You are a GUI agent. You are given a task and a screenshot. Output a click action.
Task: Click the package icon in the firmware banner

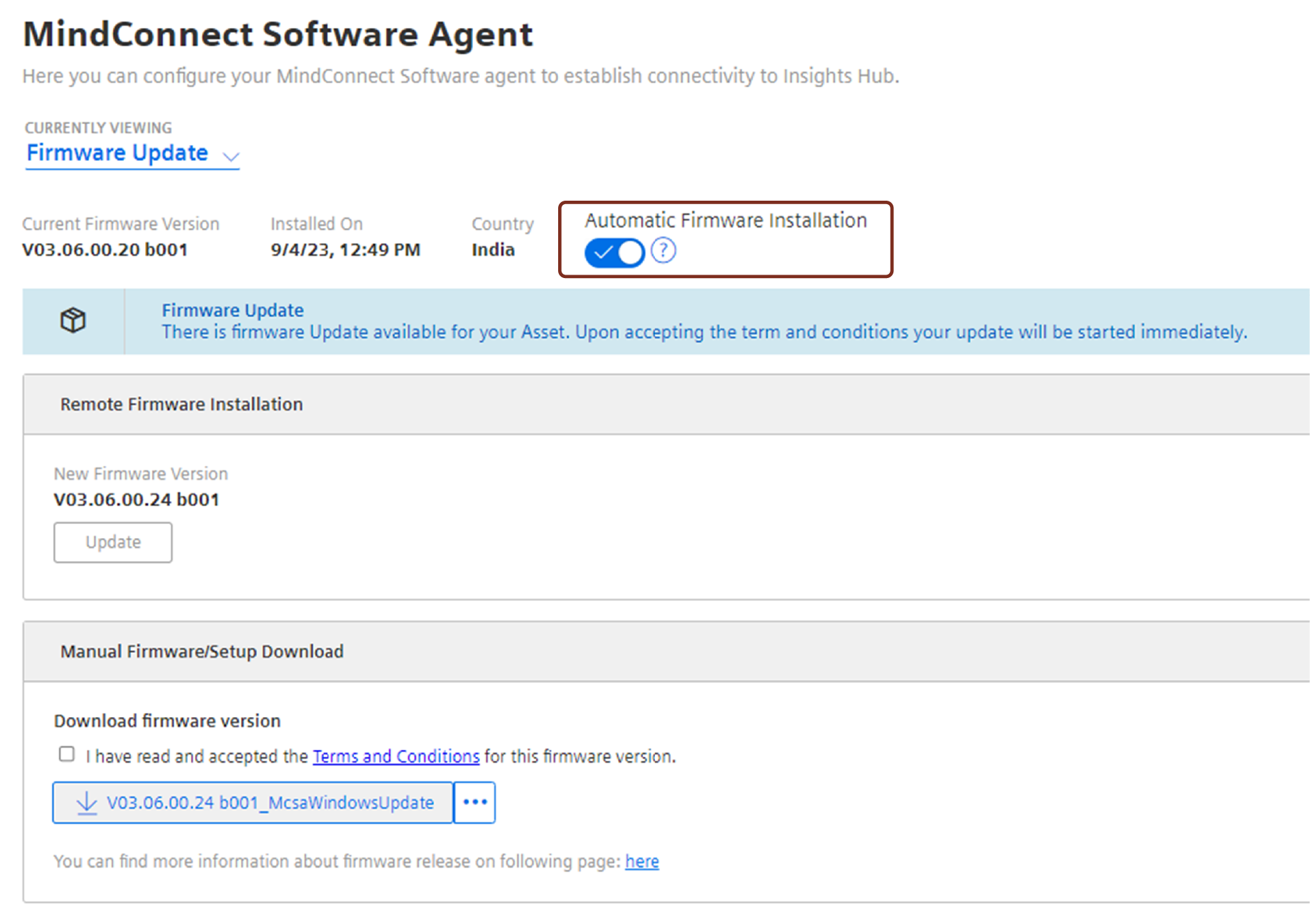pos(73,321)
